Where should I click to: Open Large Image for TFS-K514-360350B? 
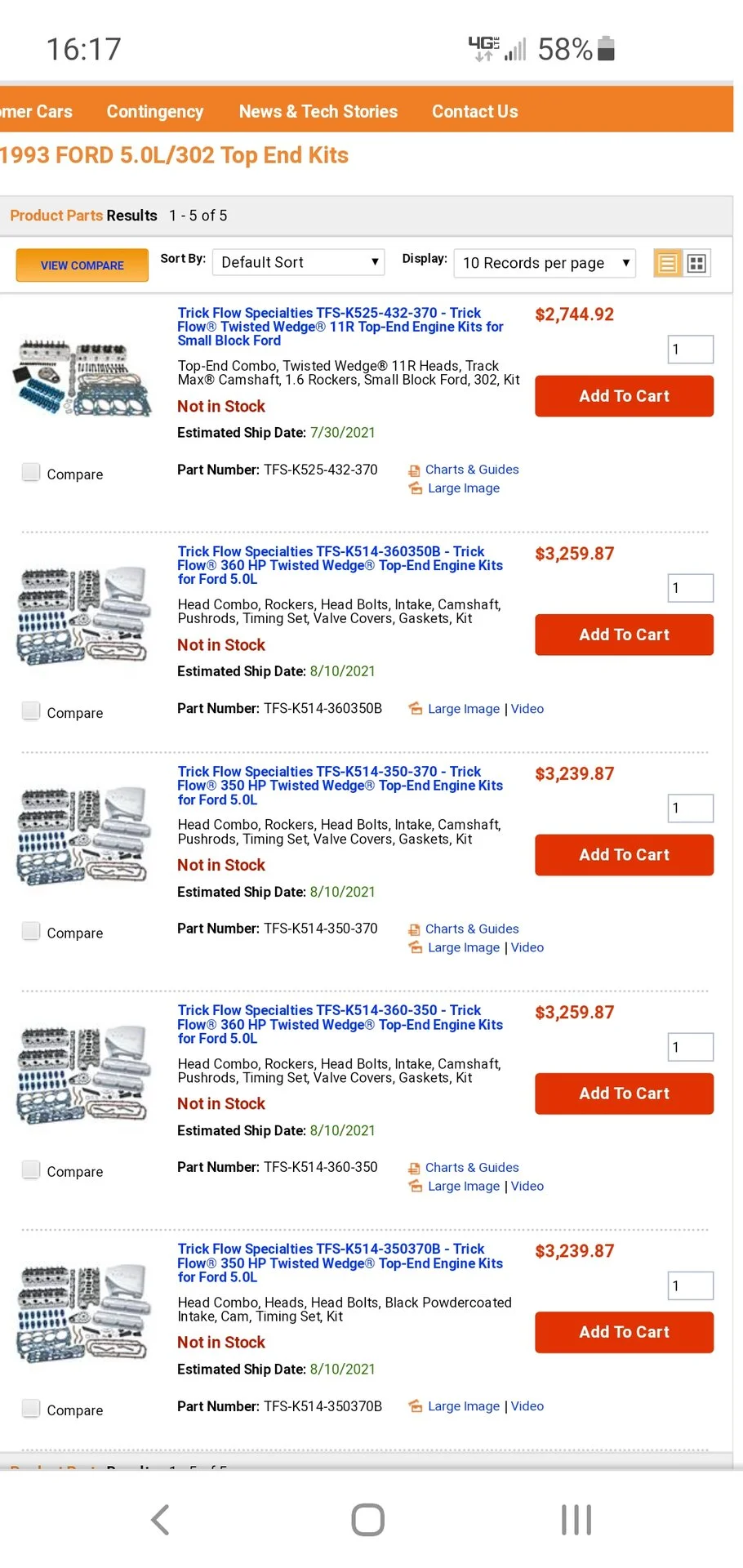(x=464, y=709)
